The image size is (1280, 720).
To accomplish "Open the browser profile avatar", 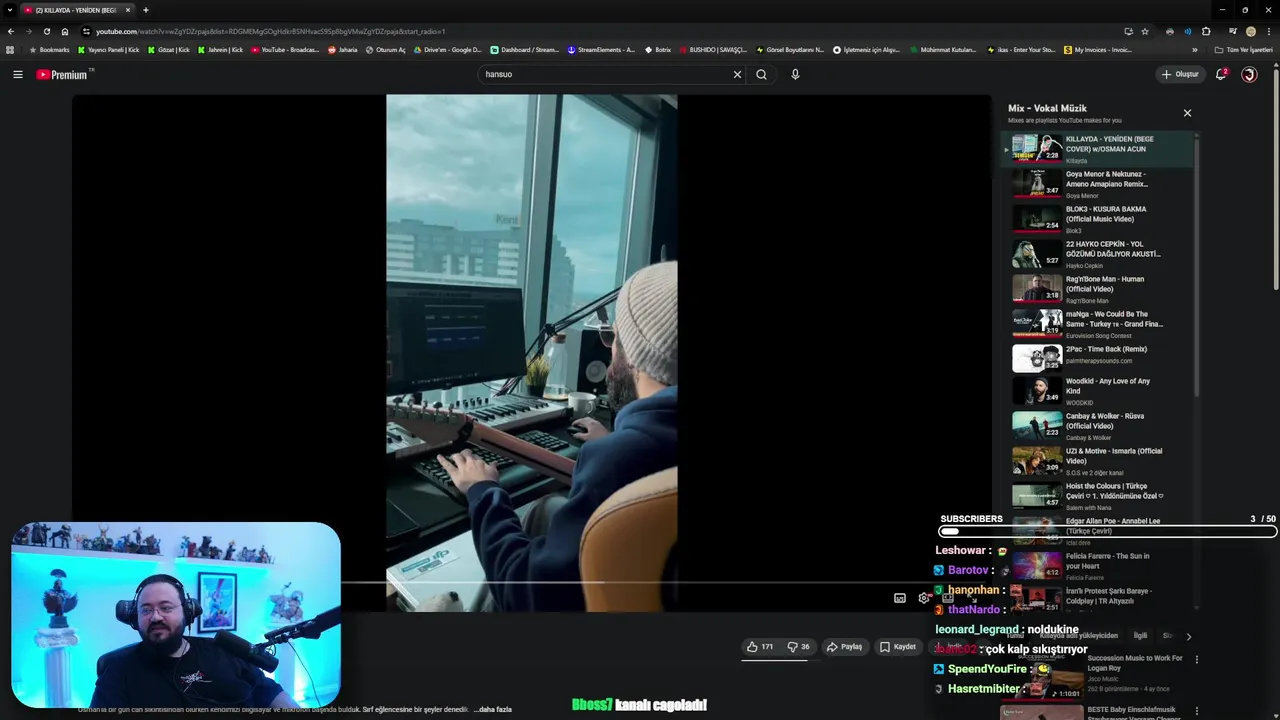I will pyautogui.click(x=1250, y=31).
